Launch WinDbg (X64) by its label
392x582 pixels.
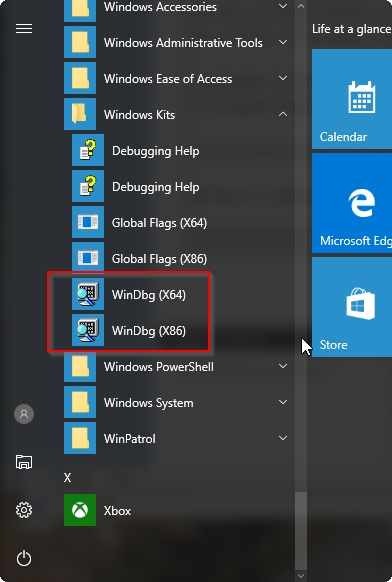point(148,295)
